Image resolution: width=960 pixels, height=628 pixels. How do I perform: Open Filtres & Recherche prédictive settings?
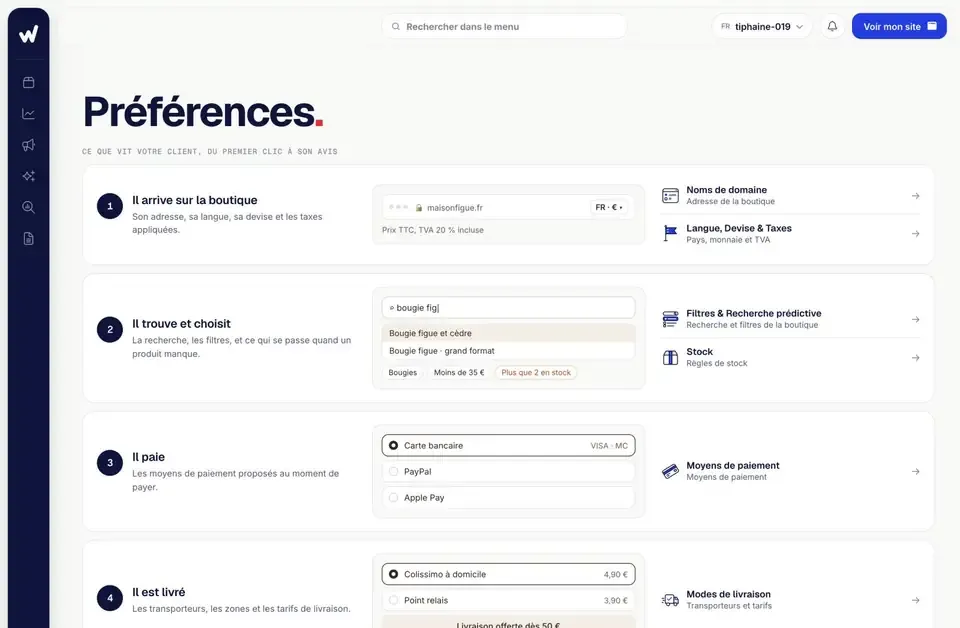pos(790,319)
